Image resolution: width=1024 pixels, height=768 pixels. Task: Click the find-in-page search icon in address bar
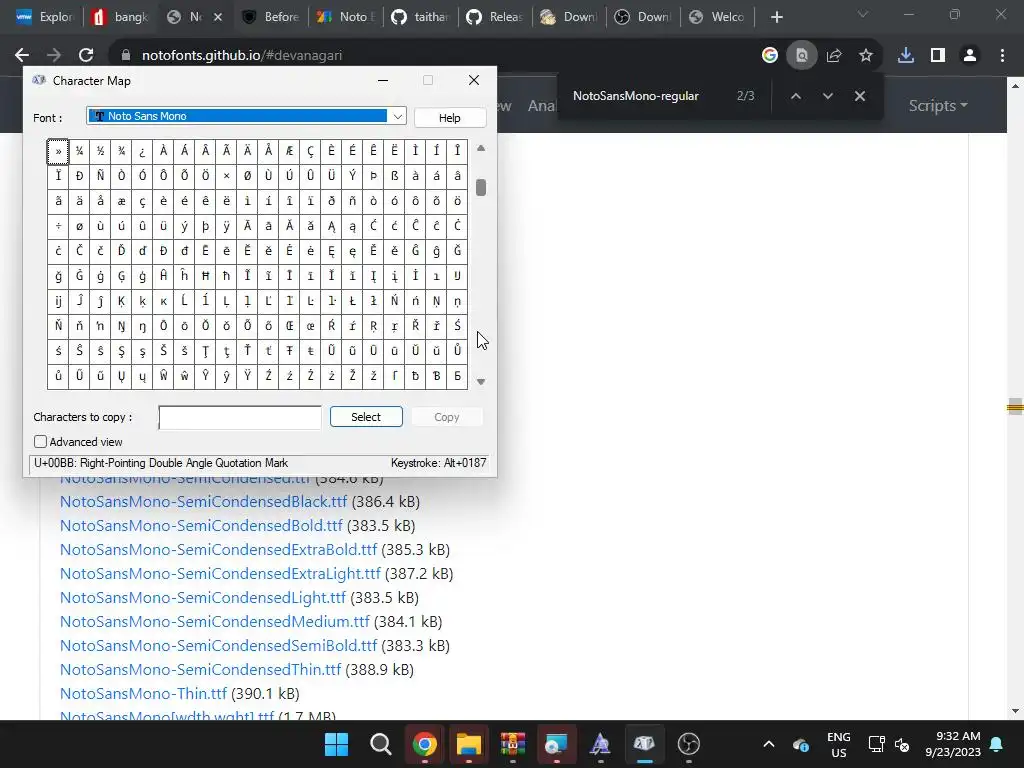point(802,56)
